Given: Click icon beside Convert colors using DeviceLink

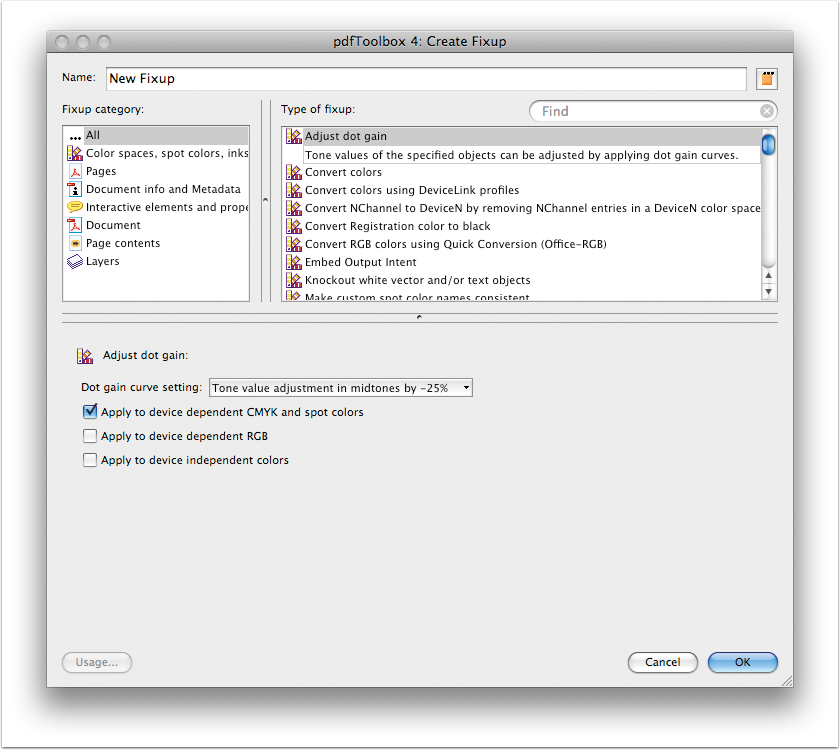Looking at the screenshot, I should [294, 190].
